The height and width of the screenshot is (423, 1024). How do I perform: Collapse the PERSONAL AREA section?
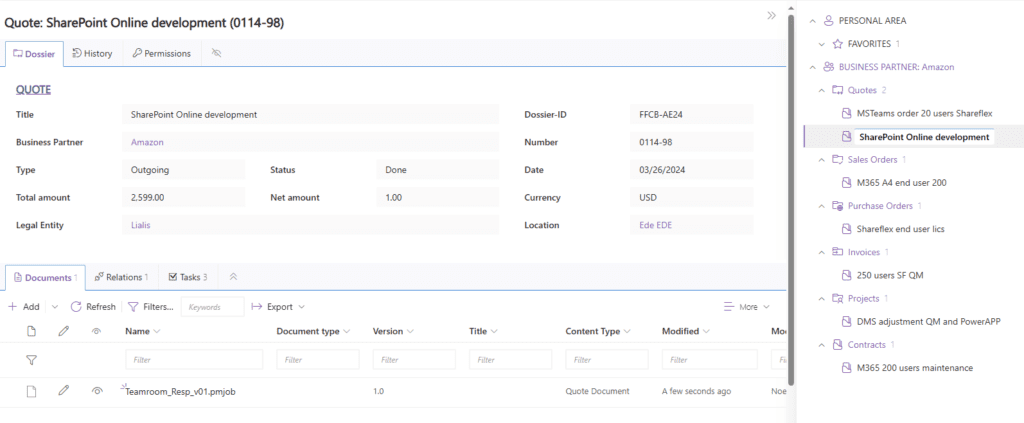point(812,21)
